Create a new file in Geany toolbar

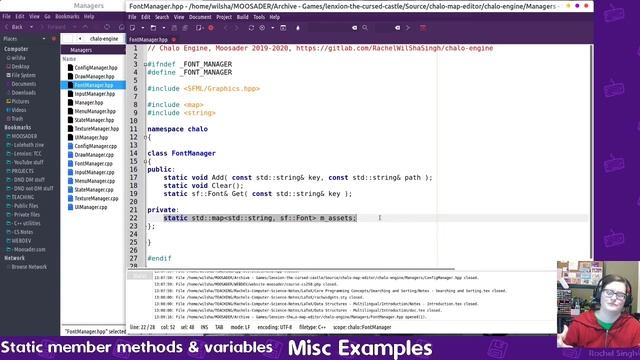point(132,28)
